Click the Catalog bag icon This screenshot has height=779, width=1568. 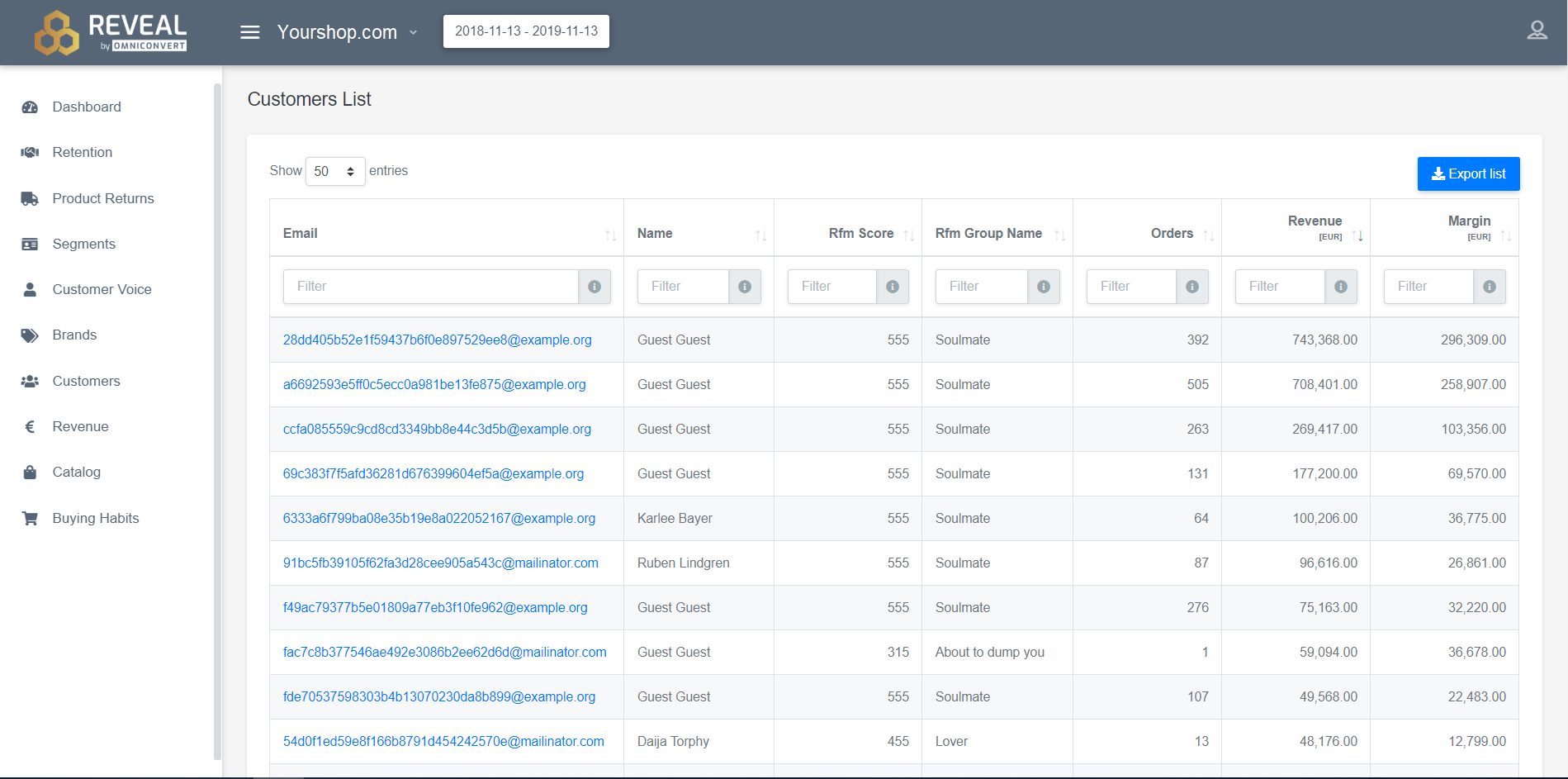click(x=30, y=472)
